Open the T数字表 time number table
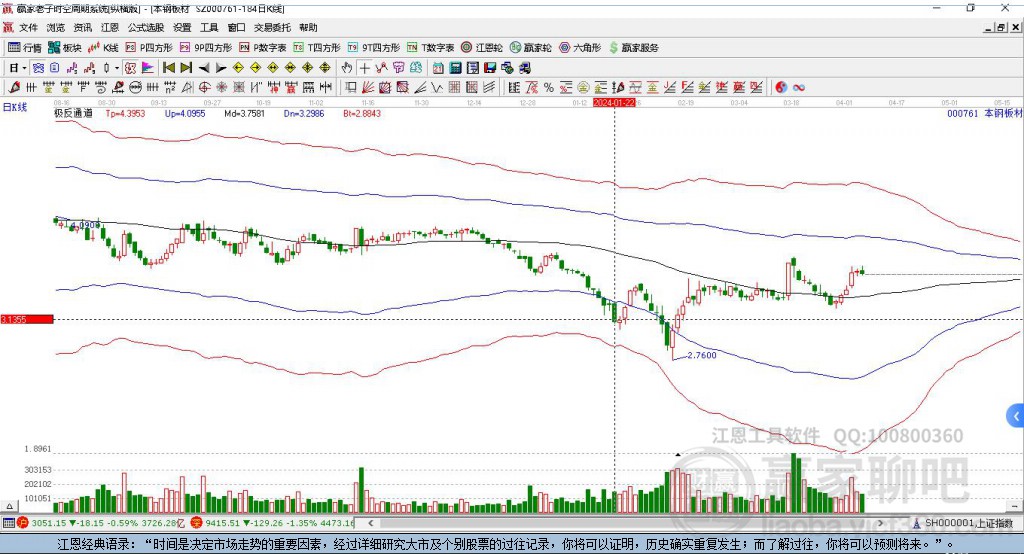This screenshot has width=1024, height=554. pos(430,48)
